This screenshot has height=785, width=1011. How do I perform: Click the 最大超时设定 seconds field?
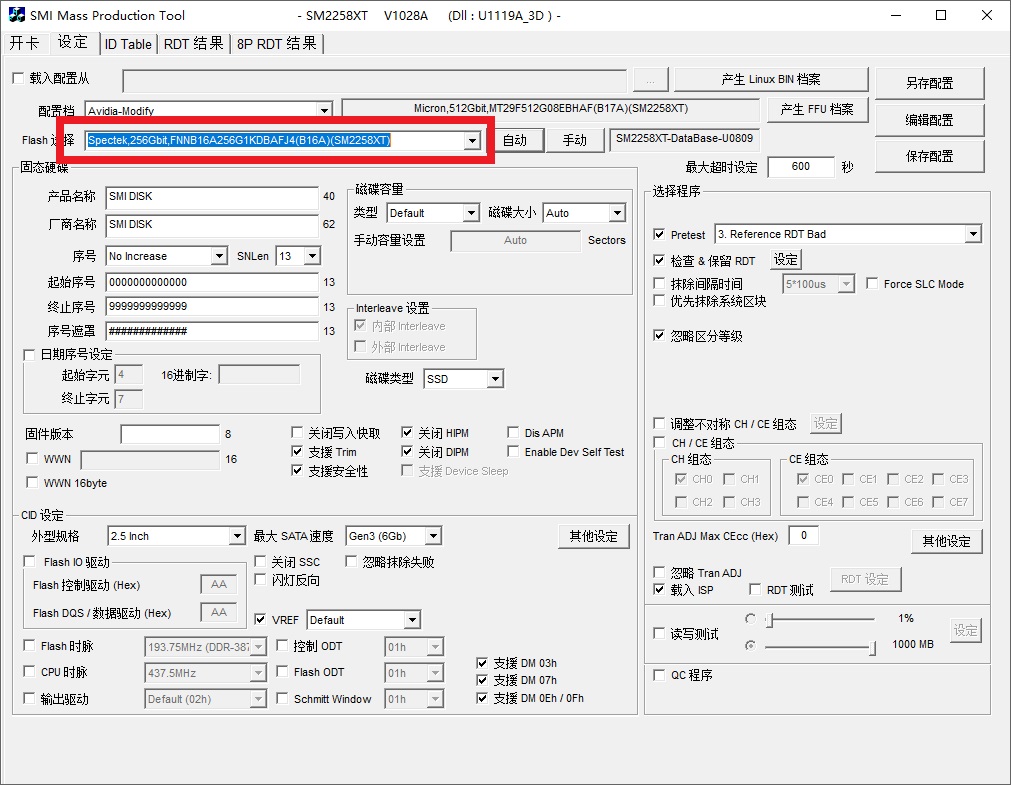click(800, 167)
